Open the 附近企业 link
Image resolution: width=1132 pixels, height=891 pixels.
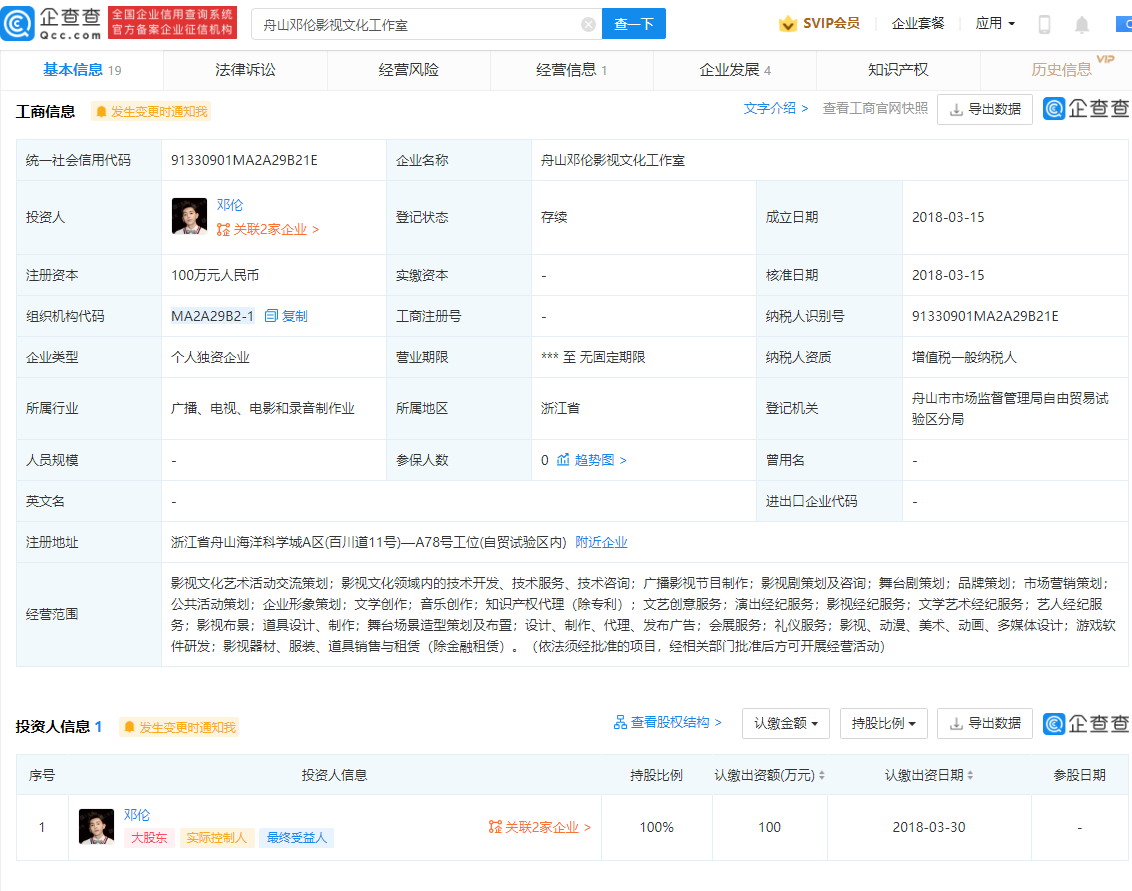click(601, 542)
